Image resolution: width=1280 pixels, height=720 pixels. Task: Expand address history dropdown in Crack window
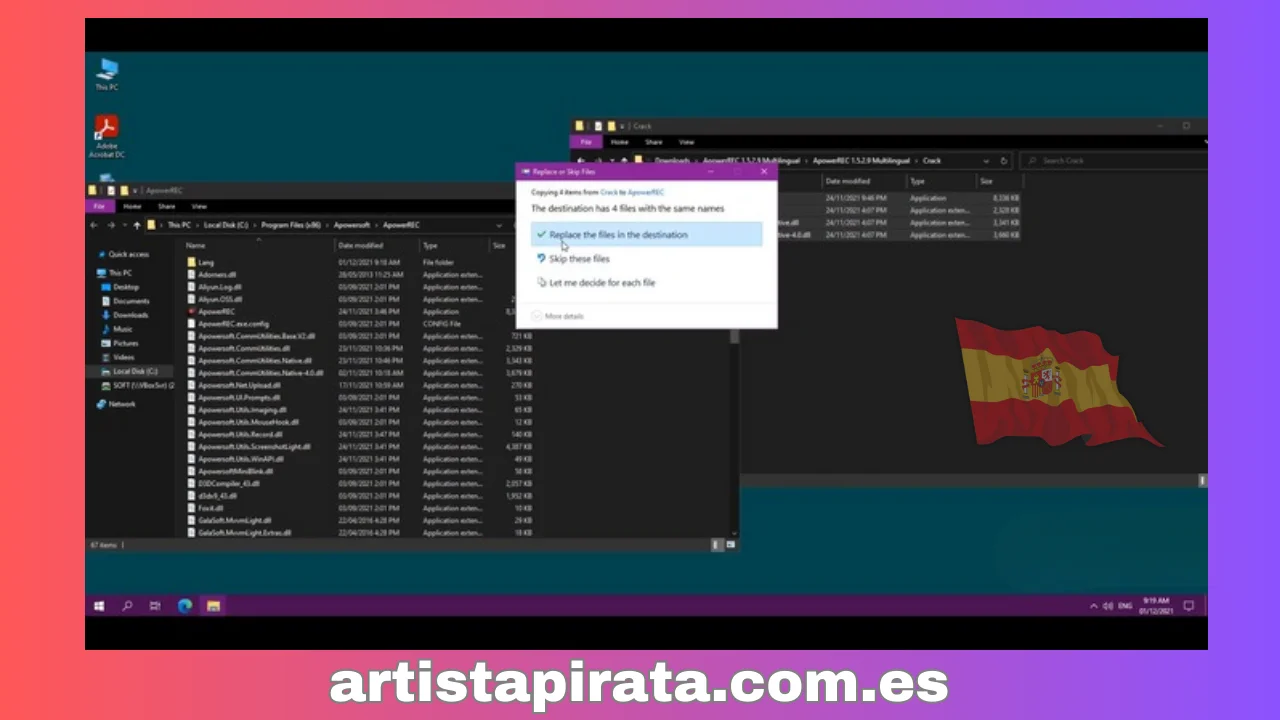tap(987, 160)
